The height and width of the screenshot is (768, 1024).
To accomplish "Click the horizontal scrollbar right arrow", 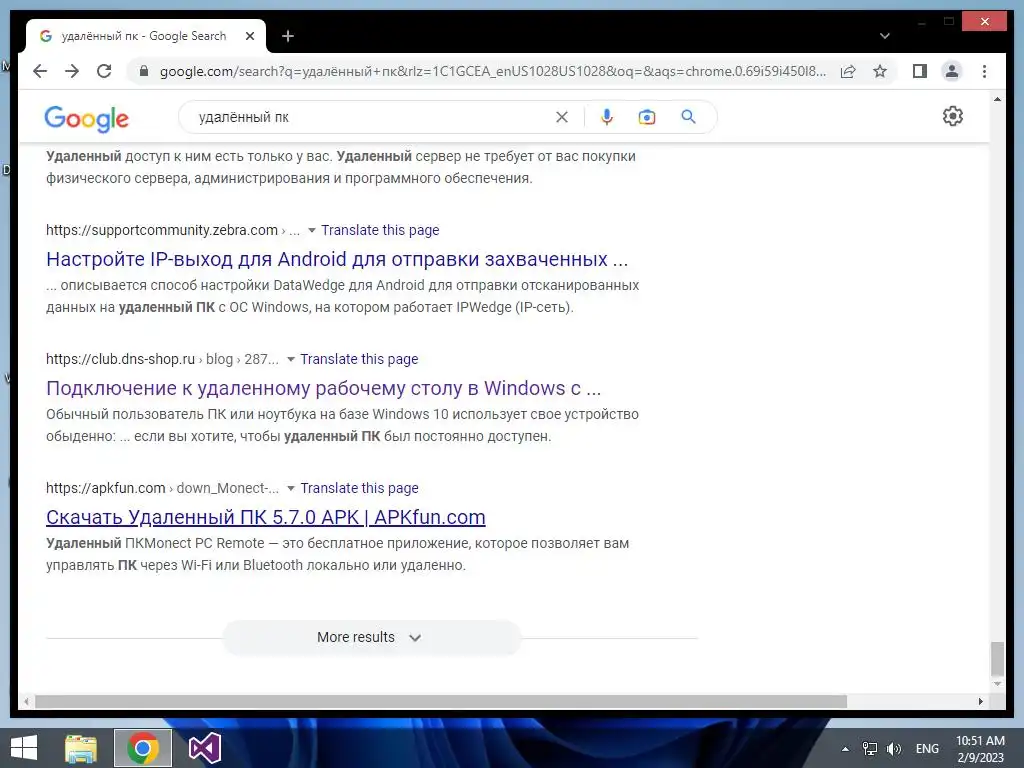I will click(x=980, y=701).
